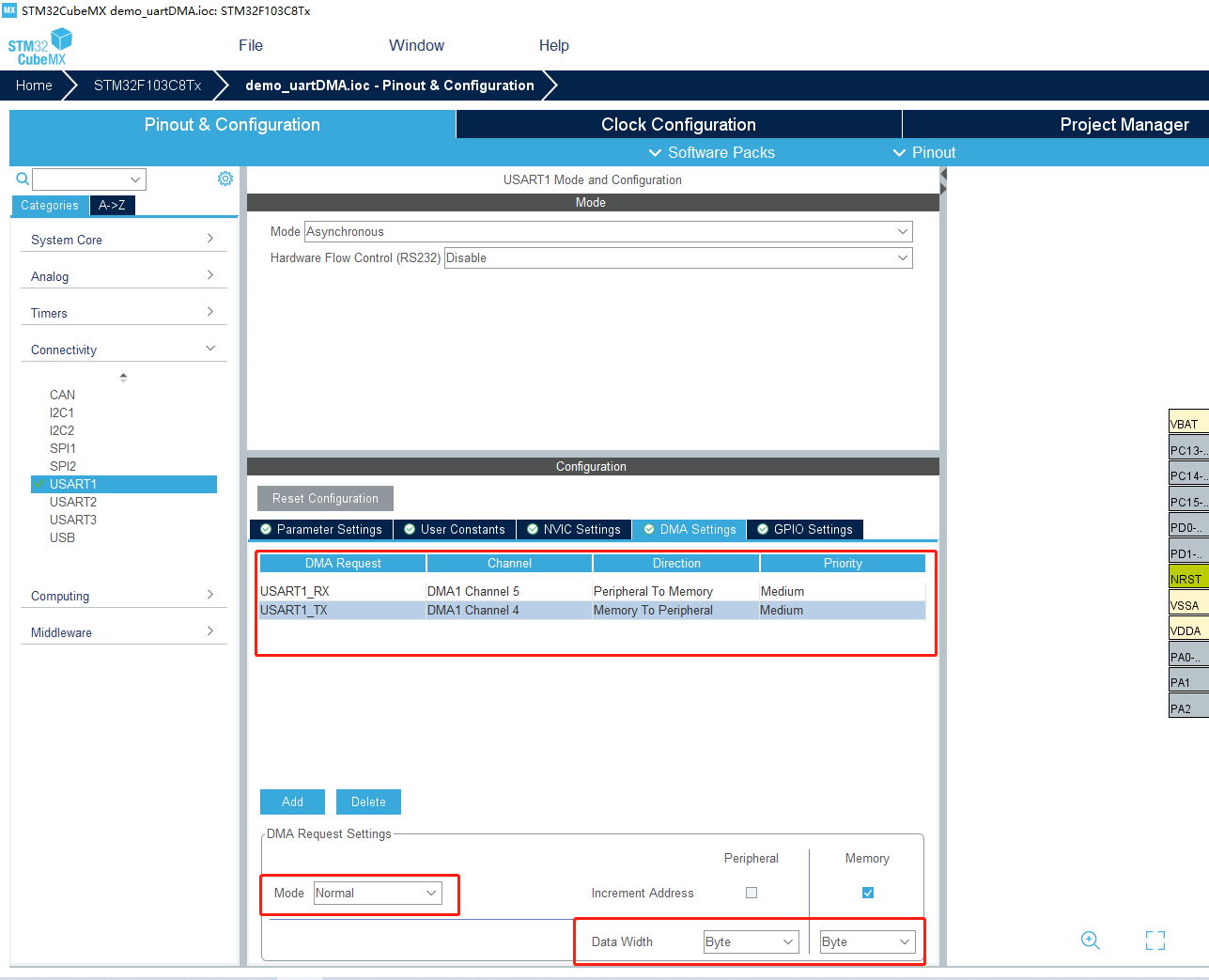
Task: Expand the System Core category
Action: point(123,240)
